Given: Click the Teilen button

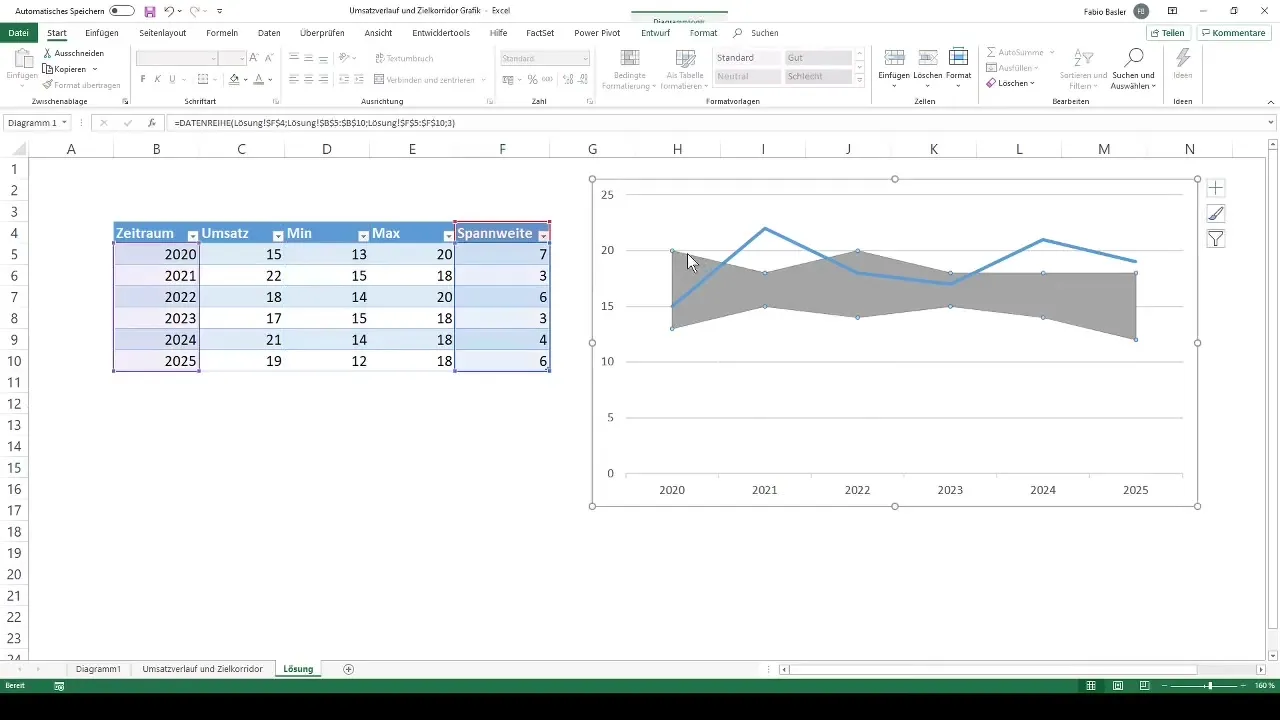Looking at the screenshot, I should pyautogui.click(x=1167, y=33).
